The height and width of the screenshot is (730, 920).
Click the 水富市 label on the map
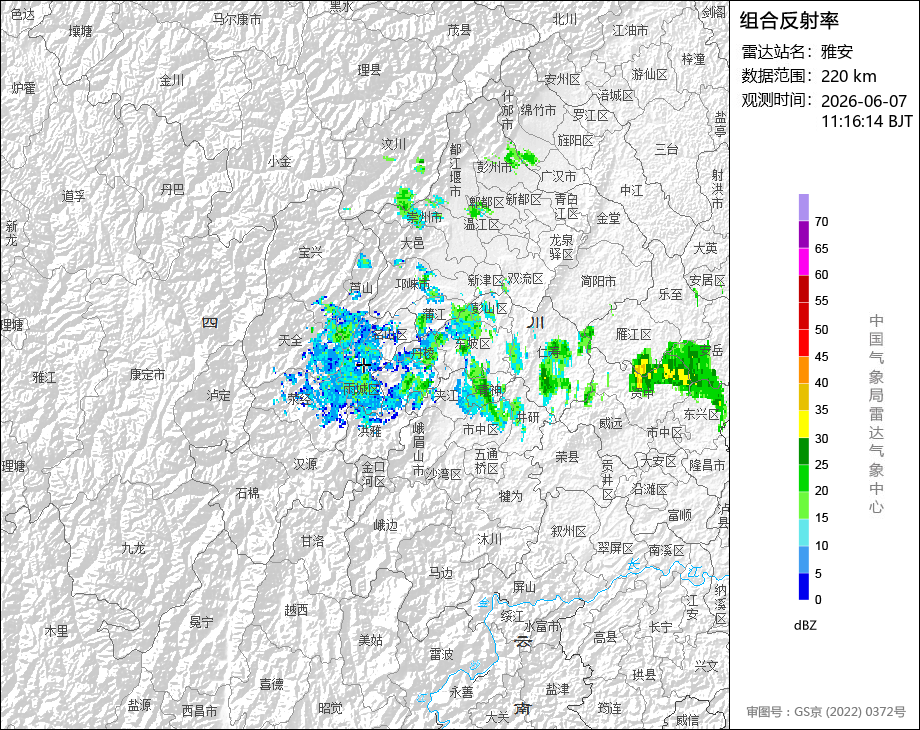coord(543,626)
